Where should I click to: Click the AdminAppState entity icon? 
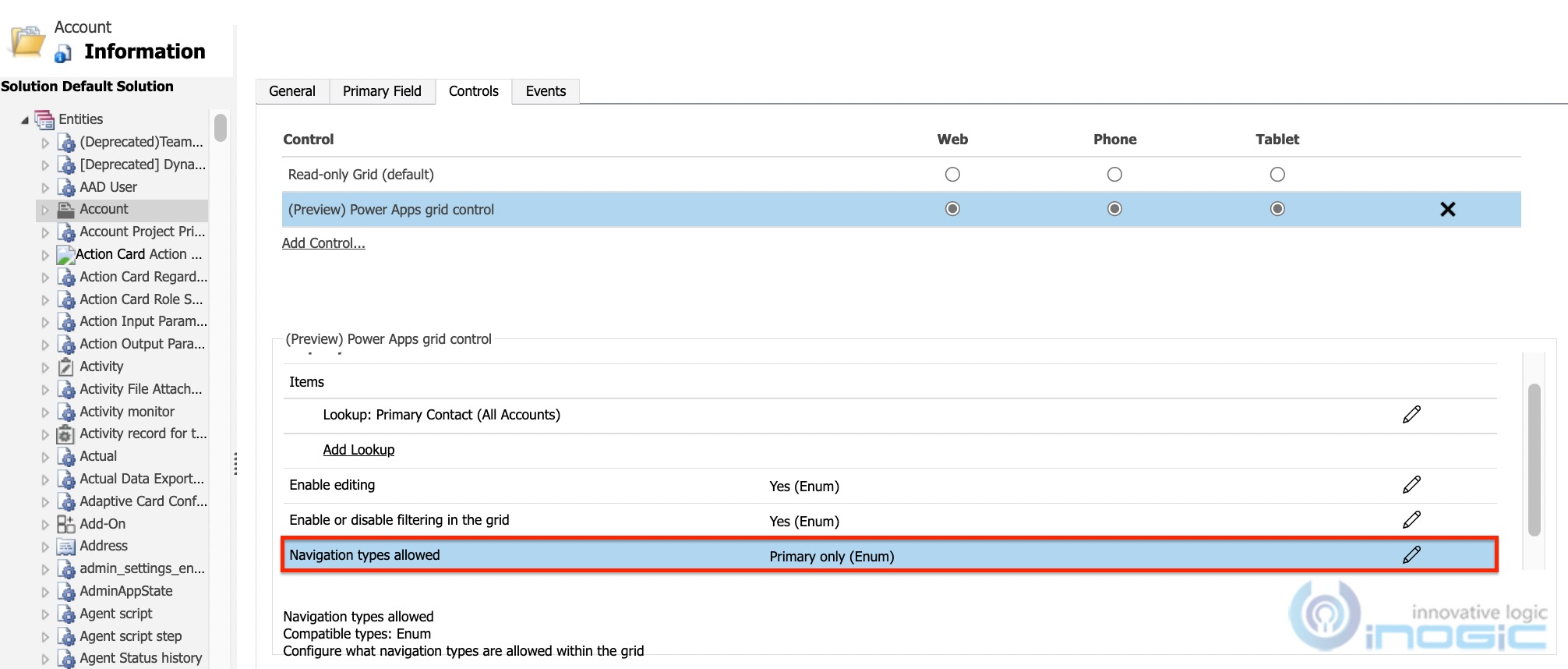(x=67, y=591)
